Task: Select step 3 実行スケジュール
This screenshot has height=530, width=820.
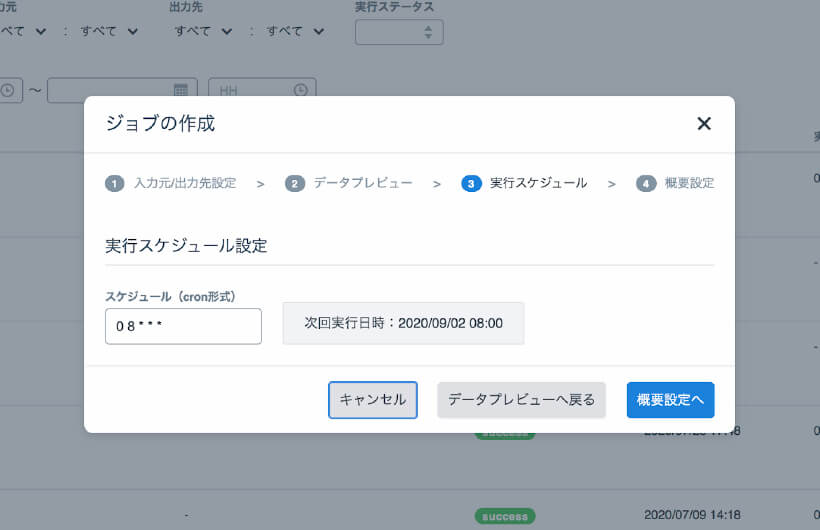Action: pyautogui.click(x=524, y=183)
